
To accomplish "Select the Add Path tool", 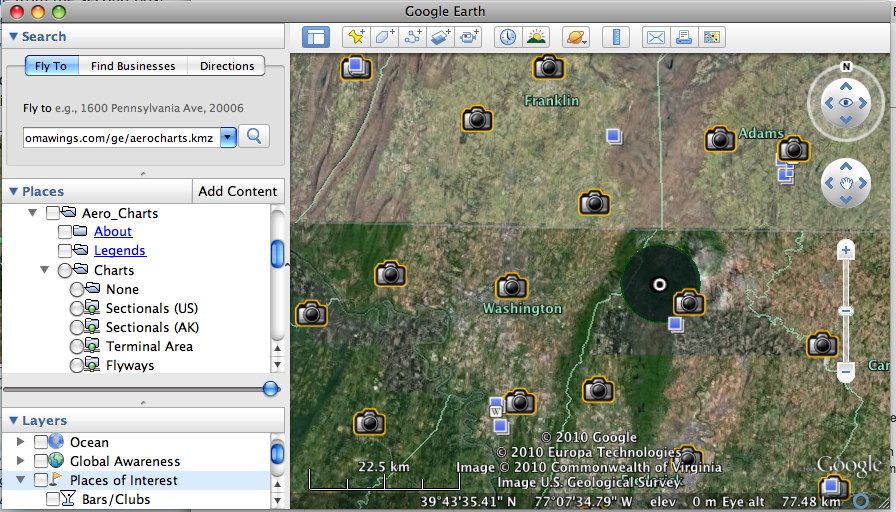I will (x=412, y=37).
